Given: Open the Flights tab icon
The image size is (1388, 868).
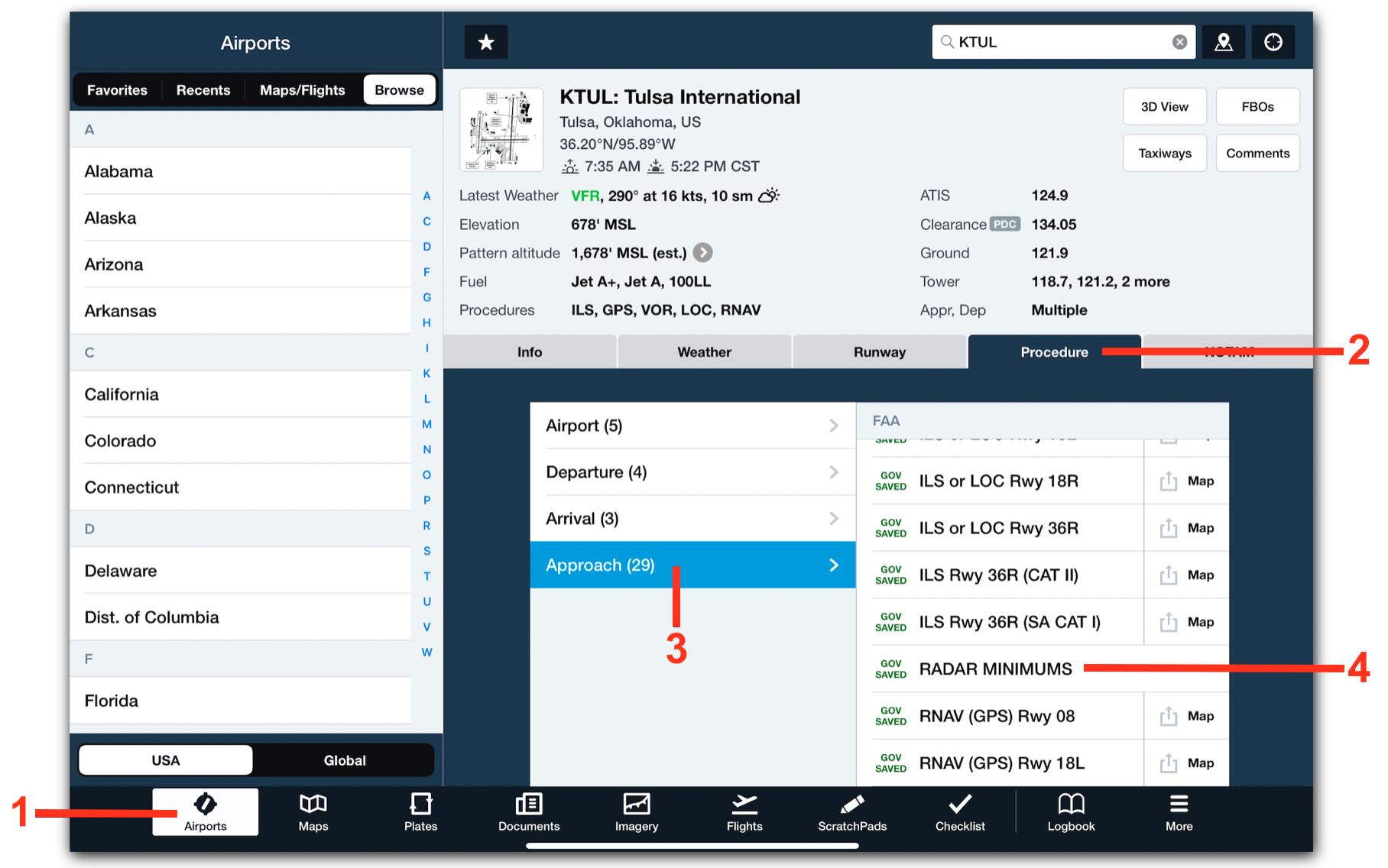Looking at the screenshot, I should (744, 812).
